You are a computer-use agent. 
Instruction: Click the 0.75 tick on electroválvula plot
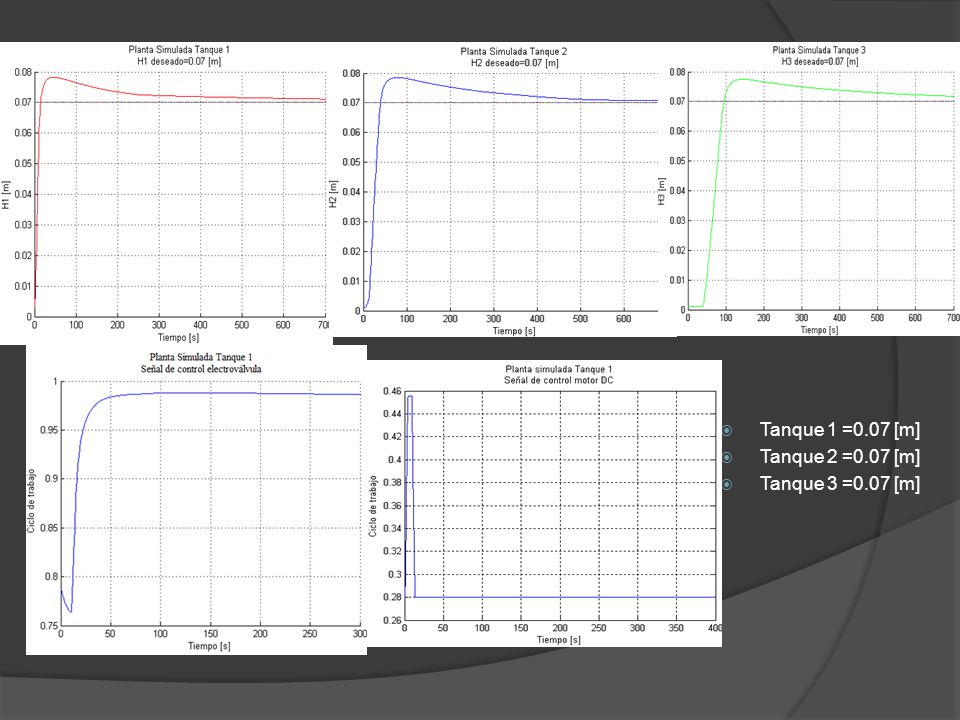[x=49, y=626]
